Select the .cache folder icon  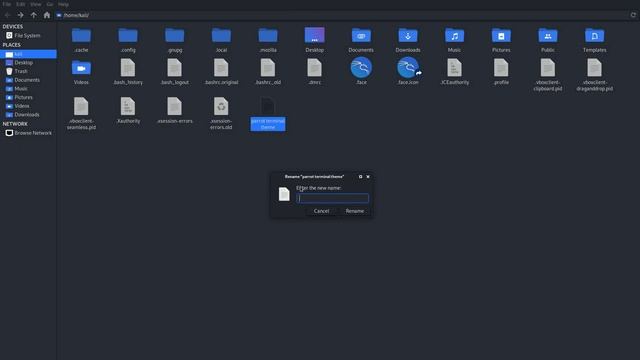(81, 36)
